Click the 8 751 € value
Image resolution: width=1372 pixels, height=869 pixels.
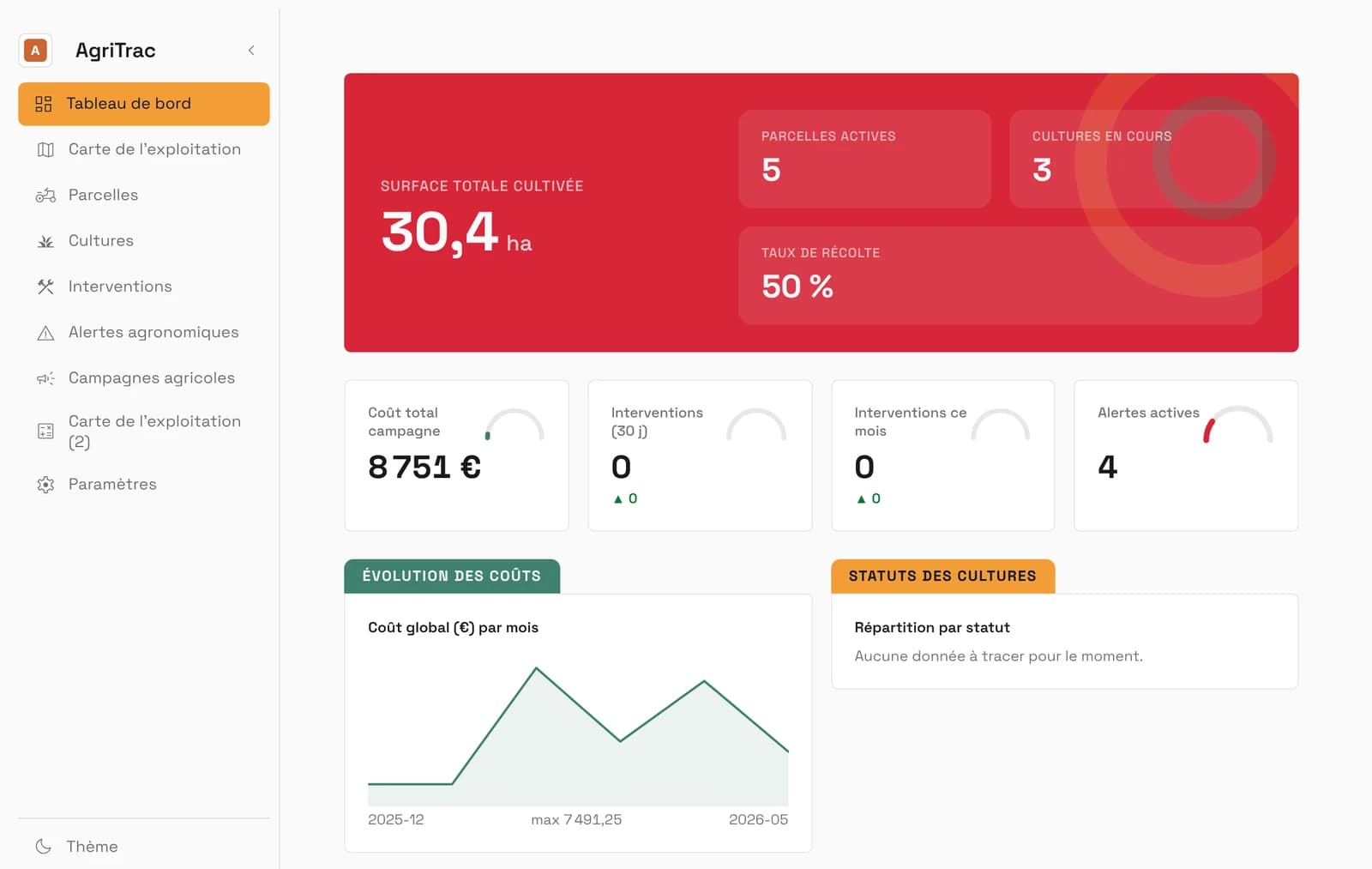[424, 468]
